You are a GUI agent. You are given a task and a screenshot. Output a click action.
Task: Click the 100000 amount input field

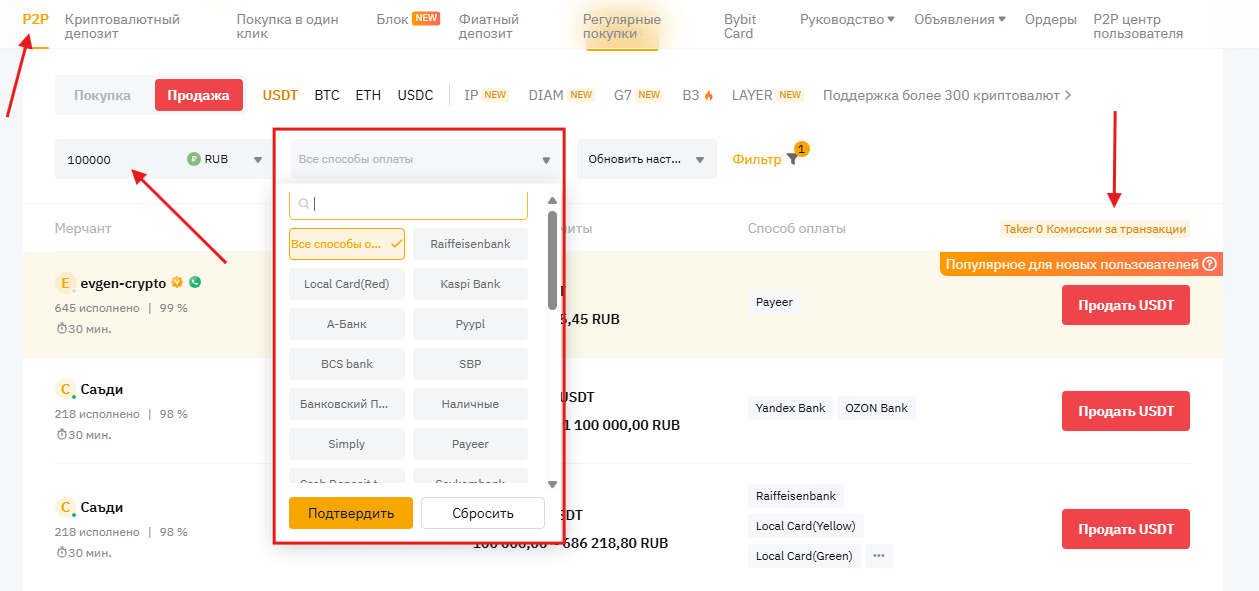tap(120, 160)
